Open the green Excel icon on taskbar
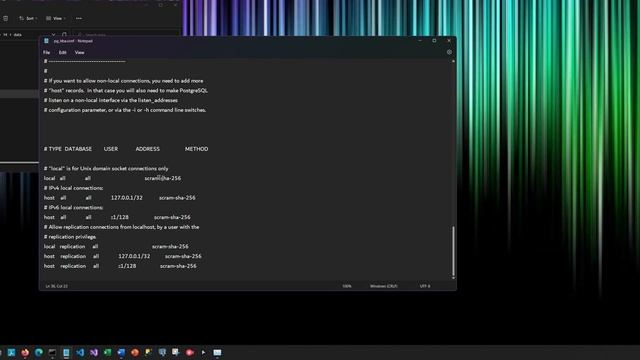 [x=107, y=352]
